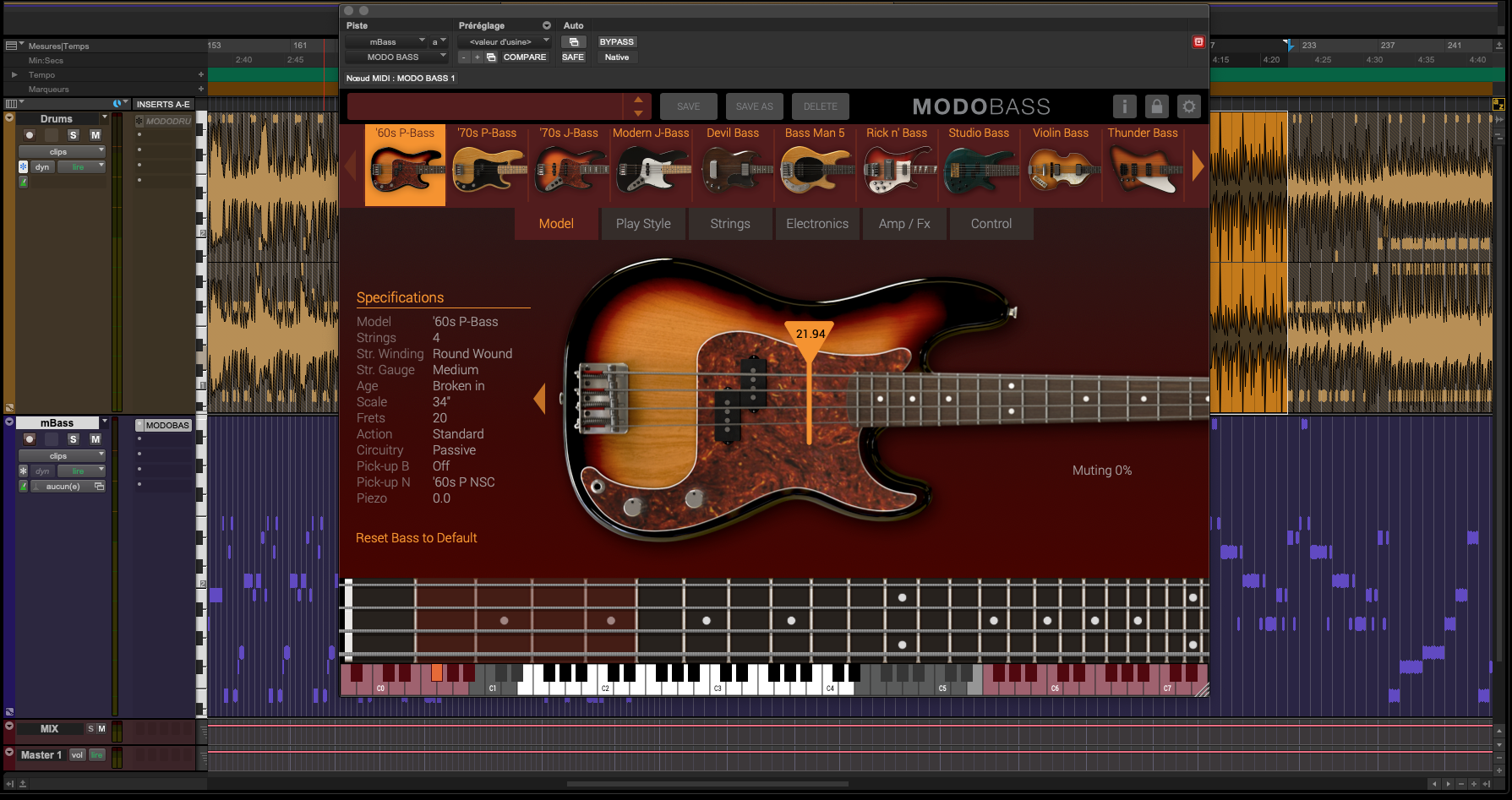Image resolution: width=1512 pixels, height=800 pixels.
Task: Open the Amp / Fx tab
Action: pos(904,224)
